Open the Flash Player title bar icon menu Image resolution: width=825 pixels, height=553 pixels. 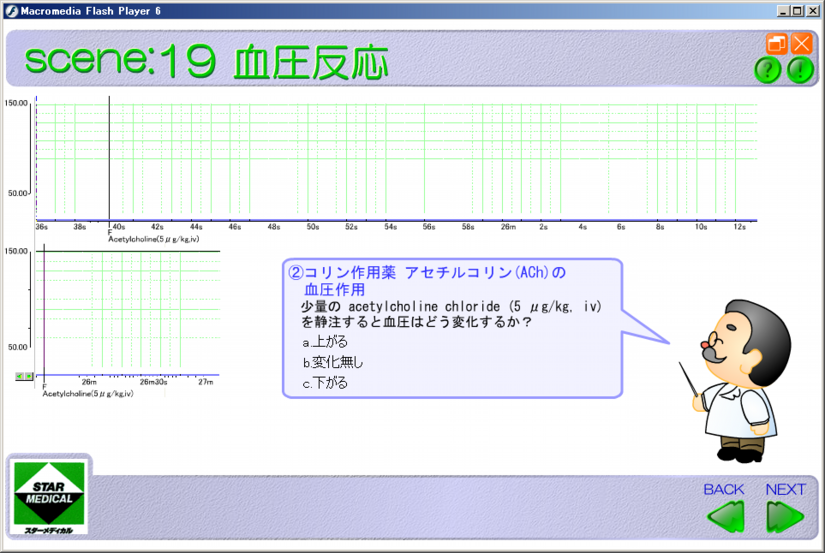(9, 9)
